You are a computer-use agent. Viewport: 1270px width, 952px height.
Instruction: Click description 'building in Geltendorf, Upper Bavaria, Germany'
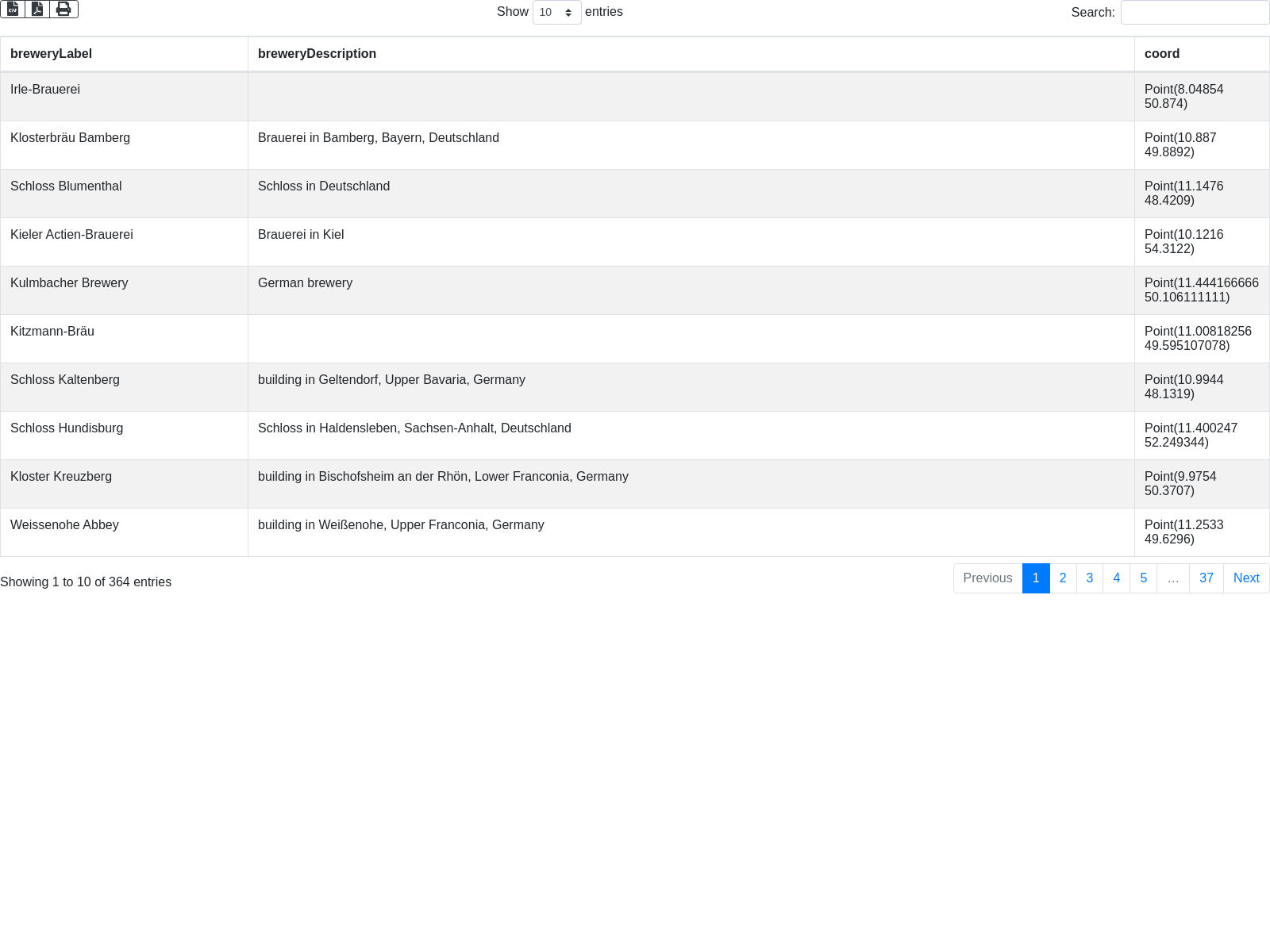(391, 380)
